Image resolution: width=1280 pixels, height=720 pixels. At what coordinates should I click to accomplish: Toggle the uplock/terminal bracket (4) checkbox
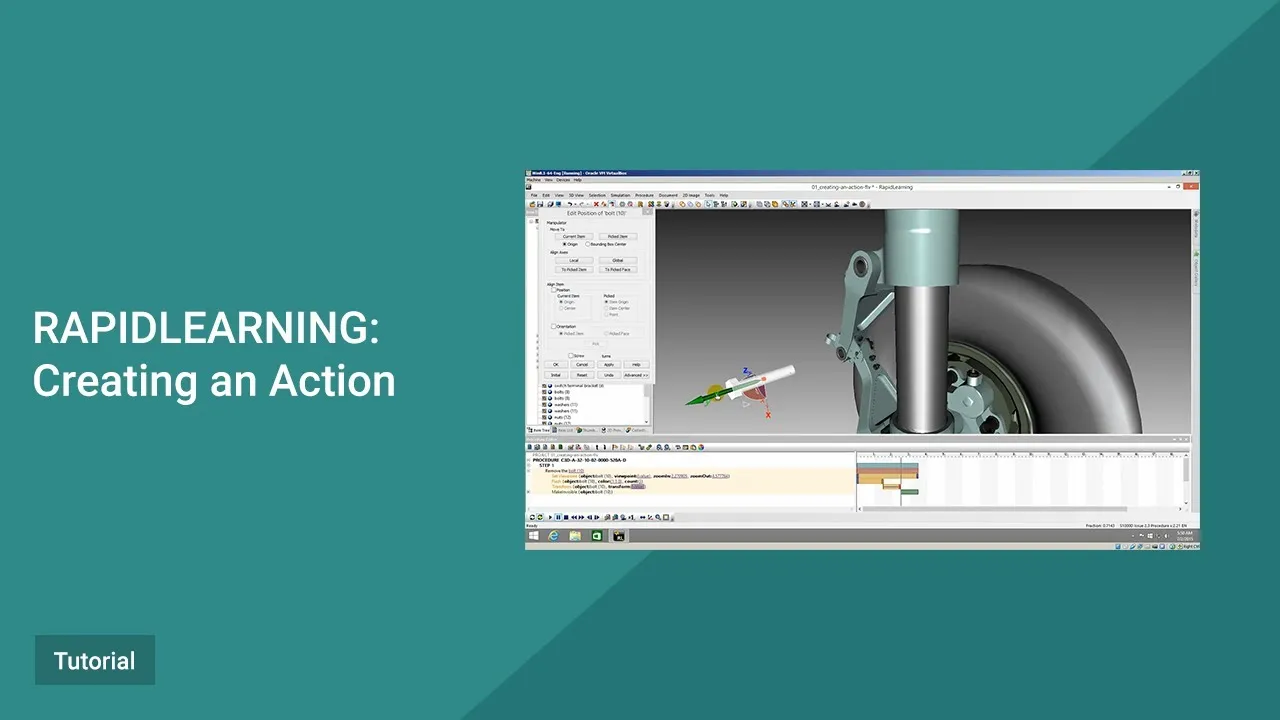pos(545,385)
